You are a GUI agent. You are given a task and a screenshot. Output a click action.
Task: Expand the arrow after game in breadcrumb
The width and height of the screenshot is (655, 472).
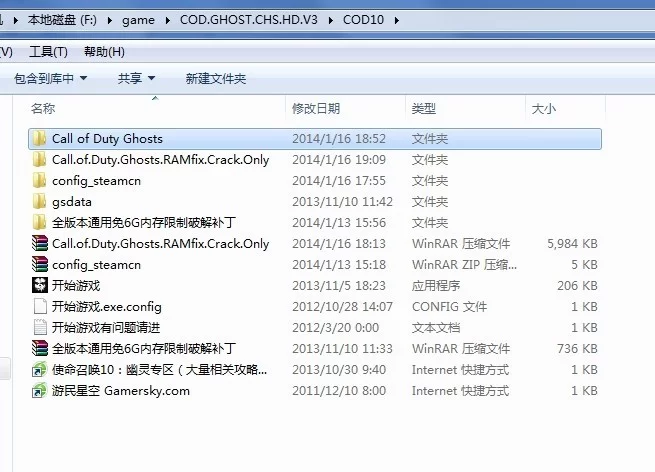tap(168, 20)
